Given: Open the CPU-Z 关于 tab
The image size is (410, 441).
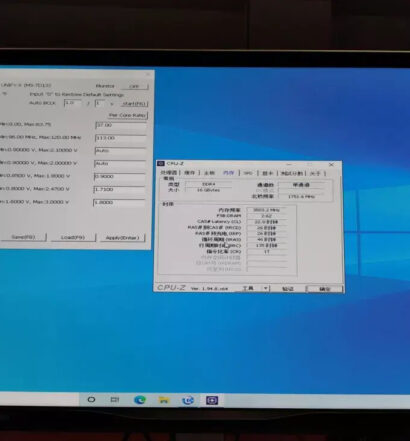Looking at the screenshot, I should pyautogui.click(x=315, y=173).
